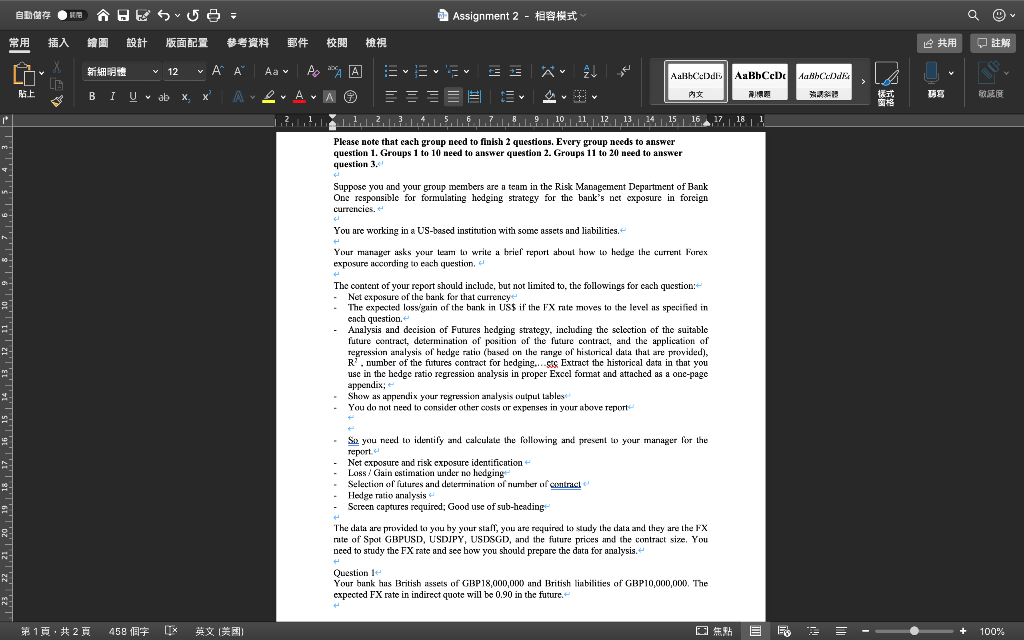
Task: Click Decrease Indent icon
Action: (494, 71)
